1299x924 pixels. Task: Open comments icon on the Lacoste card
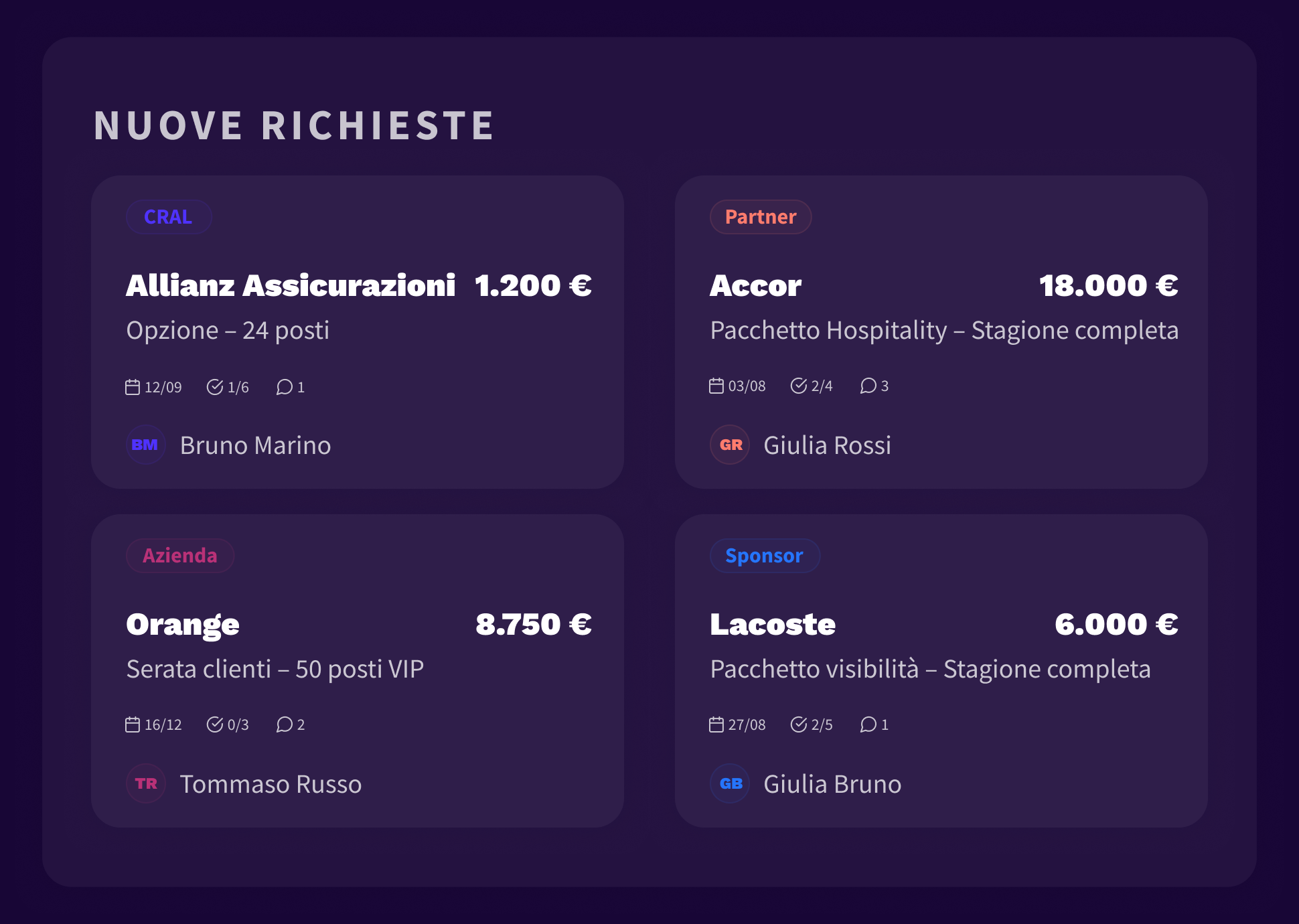868,724
